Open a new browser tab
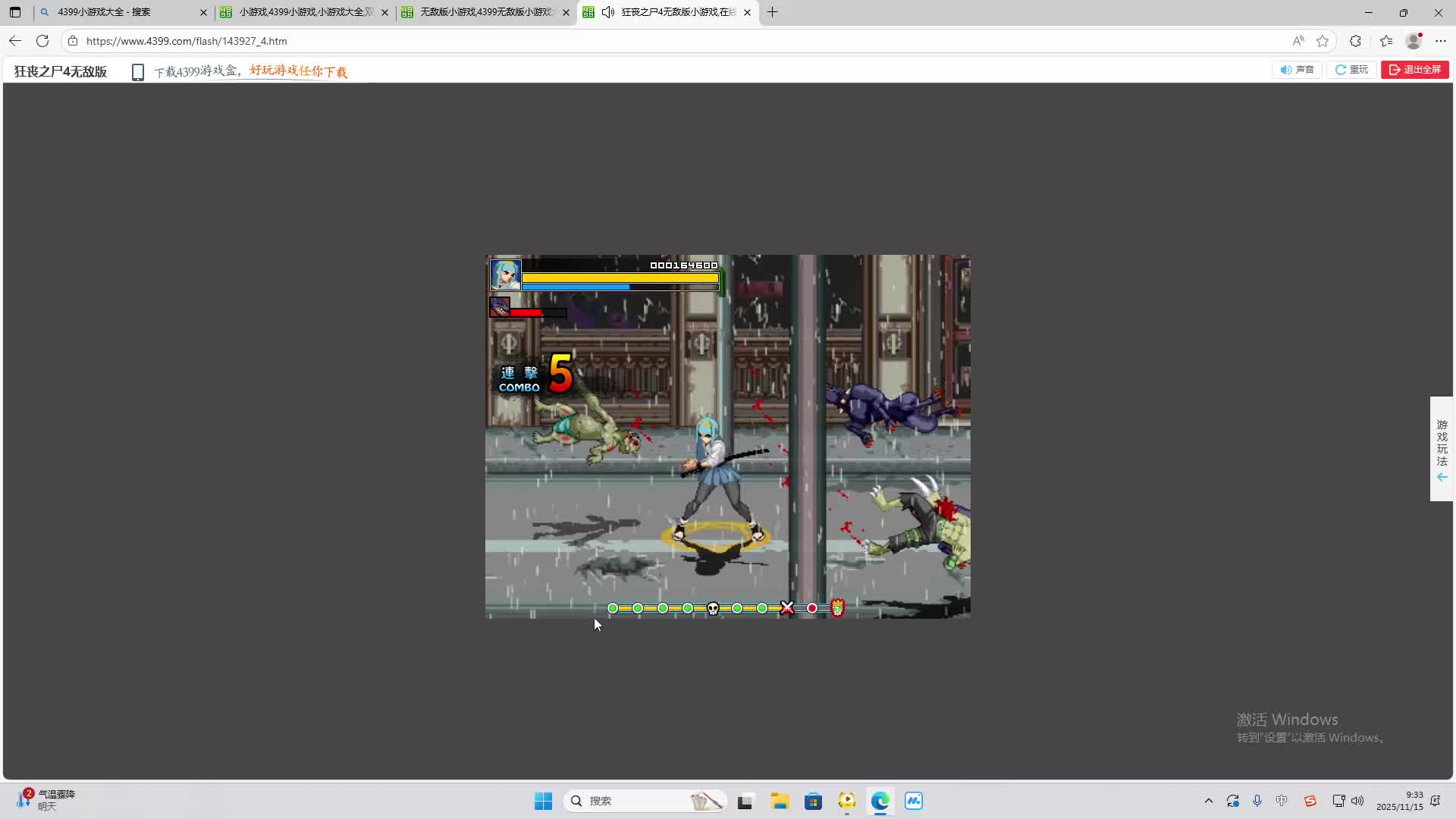This screenshot has width=1456, height=819. tap(772, 12)
